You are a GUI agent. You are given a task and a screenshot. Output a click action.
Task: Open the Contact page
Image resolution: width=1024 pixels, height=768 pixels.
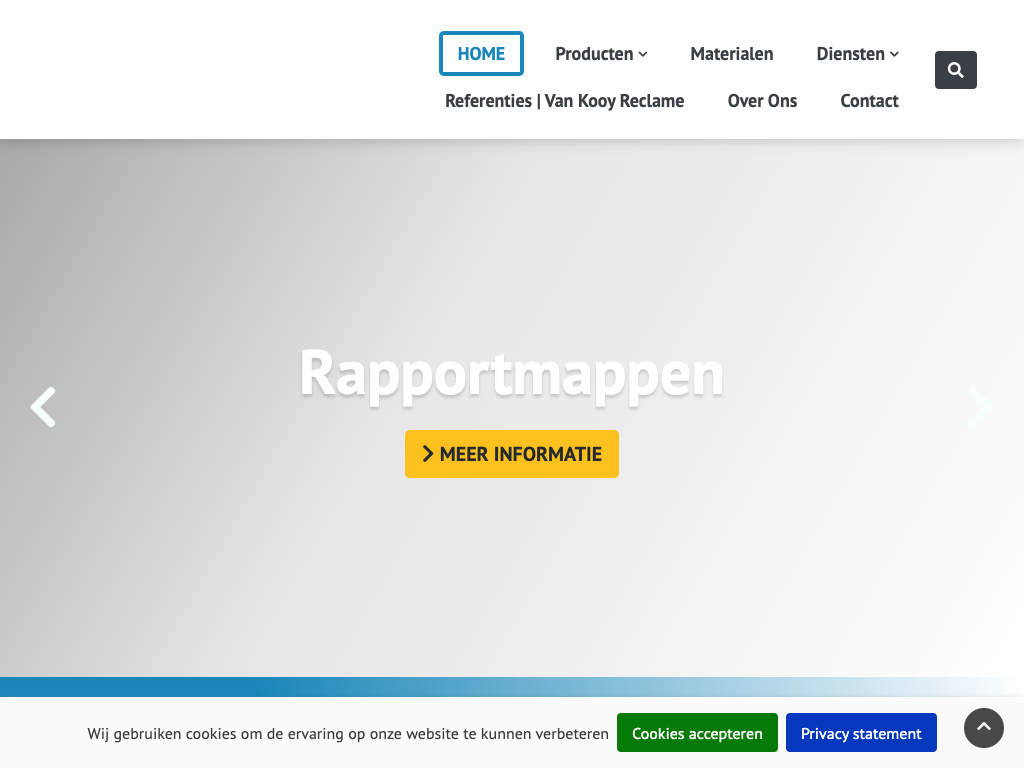(869, 101)
